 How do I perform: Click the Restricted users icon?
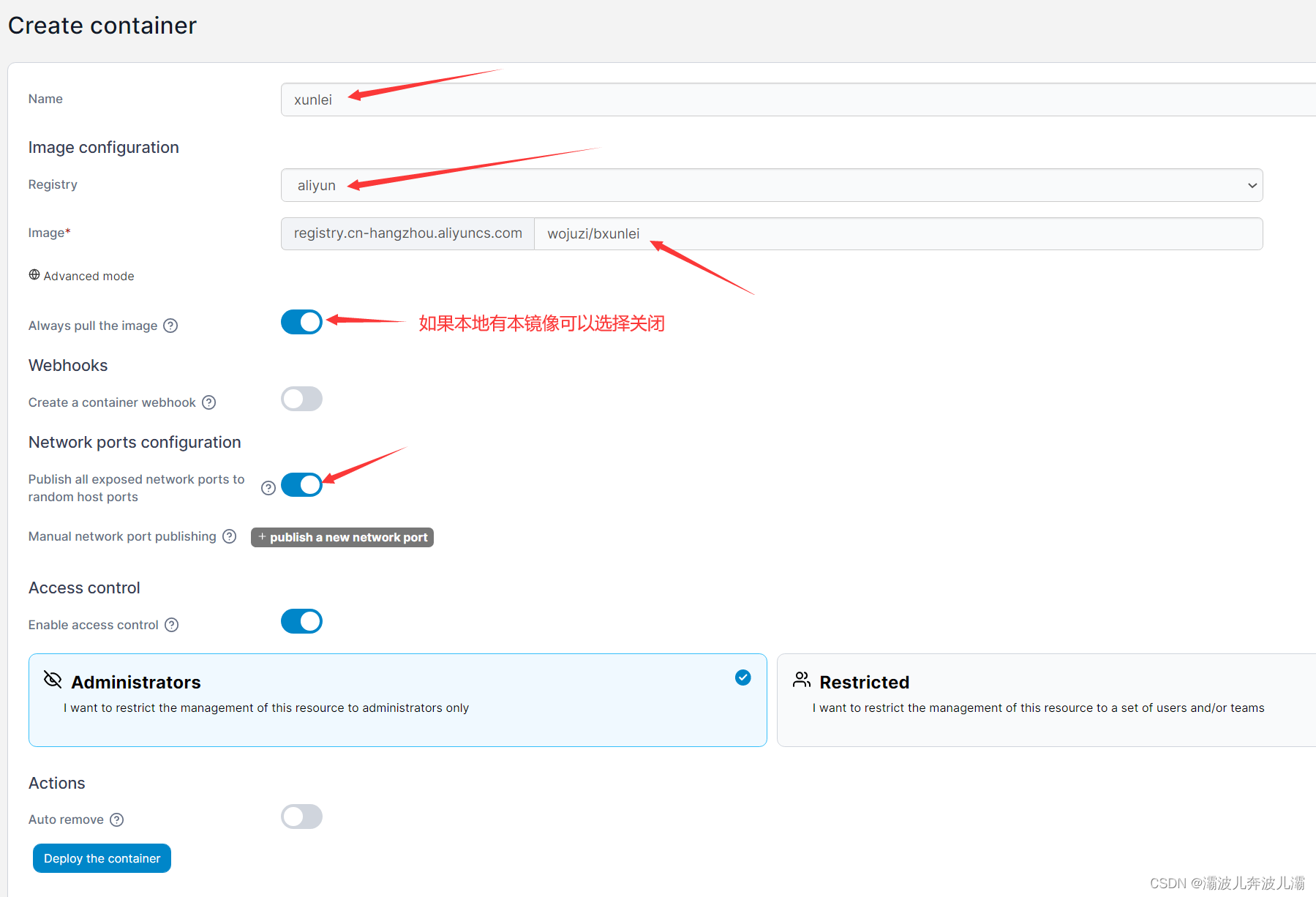coord(802,680)
